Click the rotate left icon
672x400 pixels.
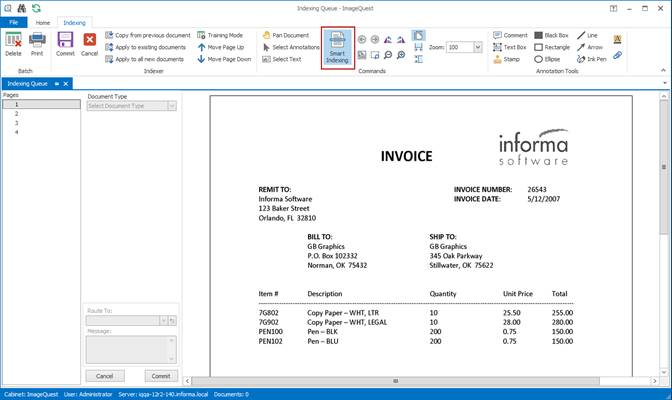pyautogui.click(x=388, y=39)
